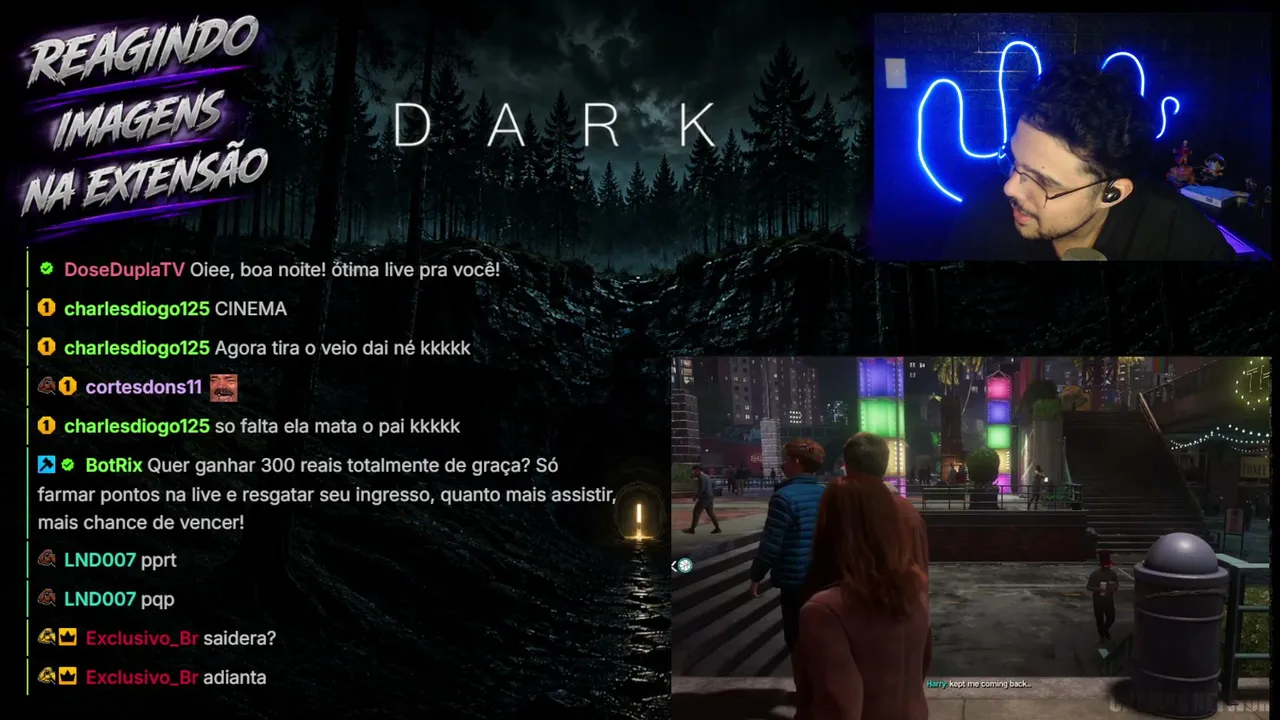The width and height of the screenshot is (1280, 720).
Task: Click the message "Agora tira o veio dai né kkkkk"
Action: [342, 348]
